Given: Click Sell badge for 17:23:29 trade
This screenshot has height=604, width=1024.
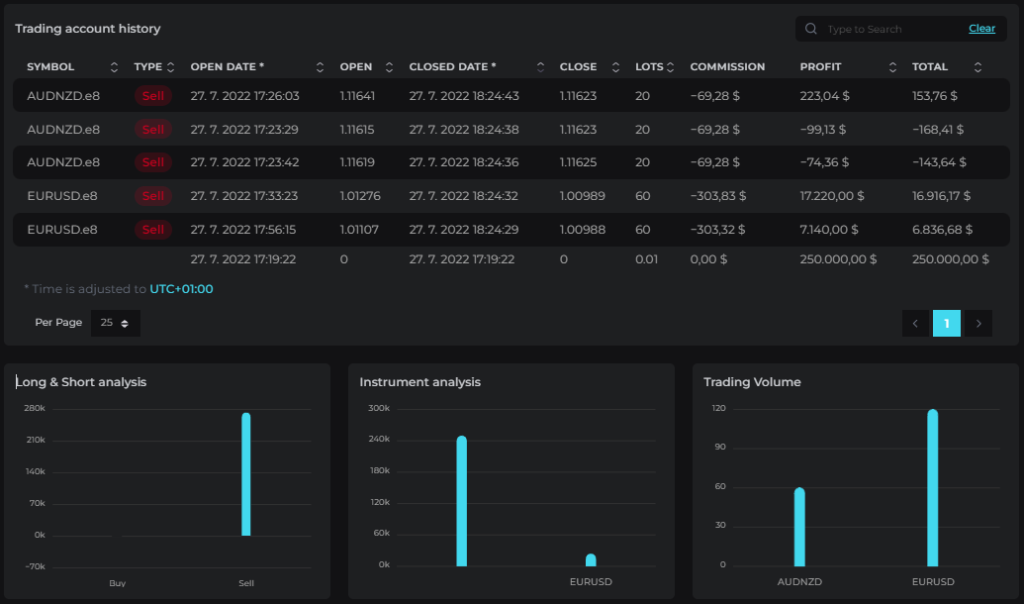Looking at the screenshot, I should tap(153, 129).
